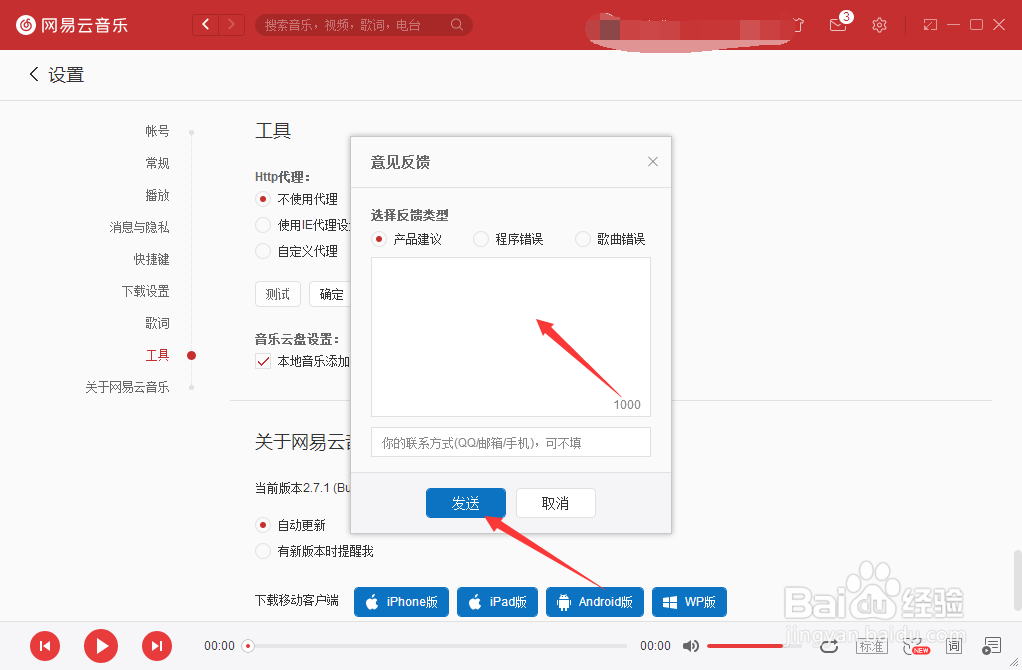
Task: Toggle the loop play mode icon
Action: [x=829, y=646]
